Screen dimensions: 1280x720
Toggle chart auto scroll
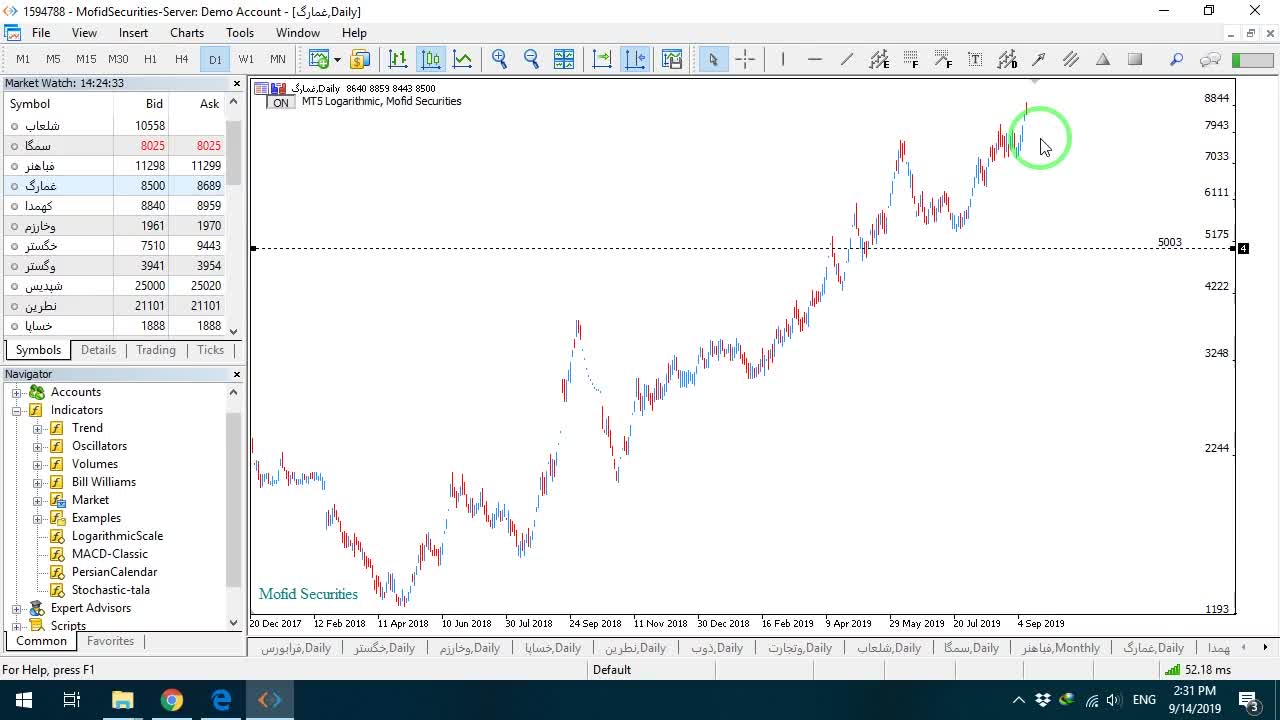602,59
